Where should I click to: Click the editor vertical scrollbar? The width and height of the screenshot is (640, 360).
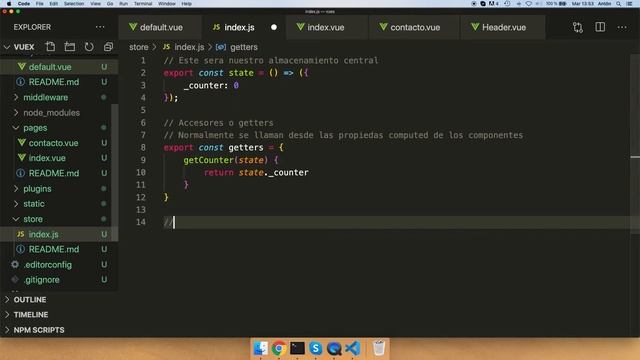635,143
